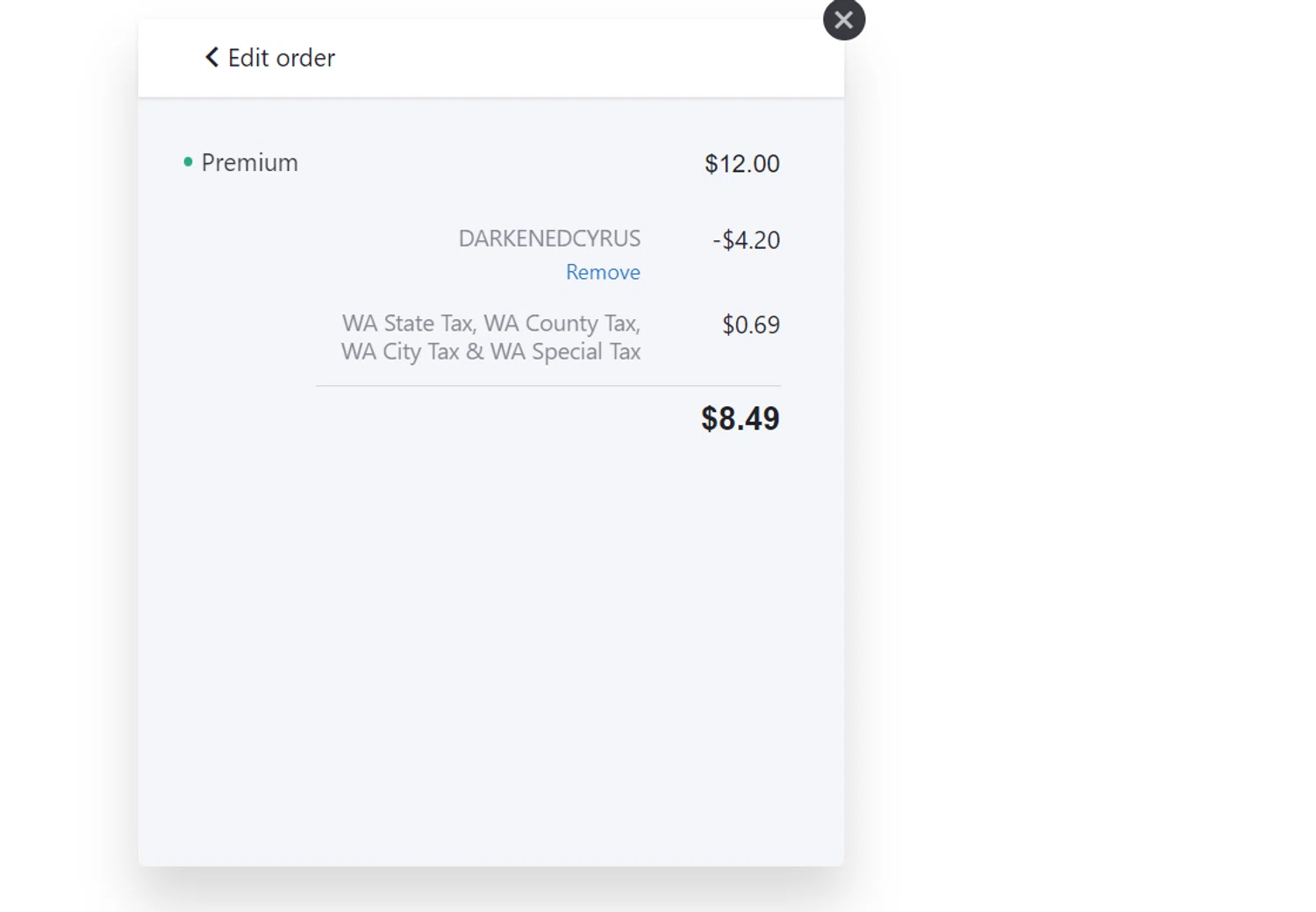Screen dimensions: 1316x912
Task: Close the order dialog with the X button
Action: click(x=844, y=20)
